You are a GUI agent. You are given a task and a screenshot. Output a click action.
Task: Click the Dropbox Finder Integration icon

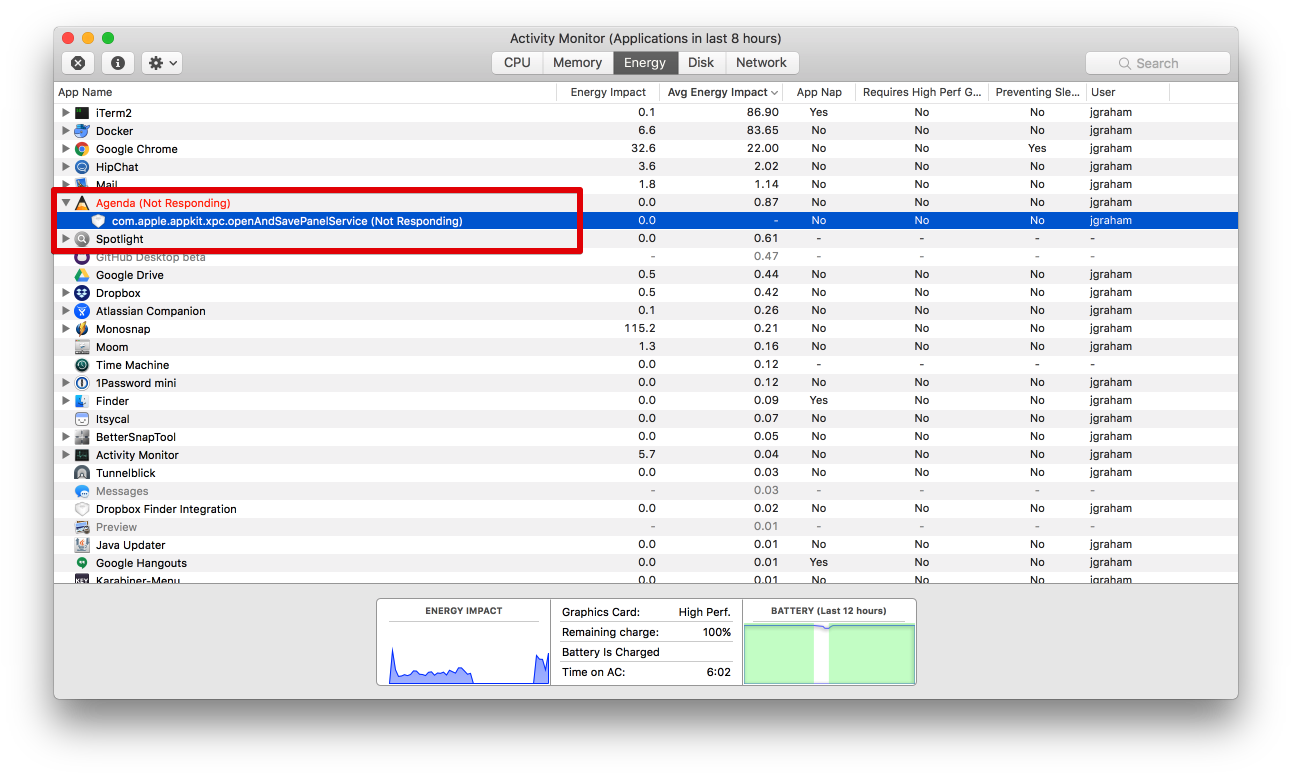point(82,509)
